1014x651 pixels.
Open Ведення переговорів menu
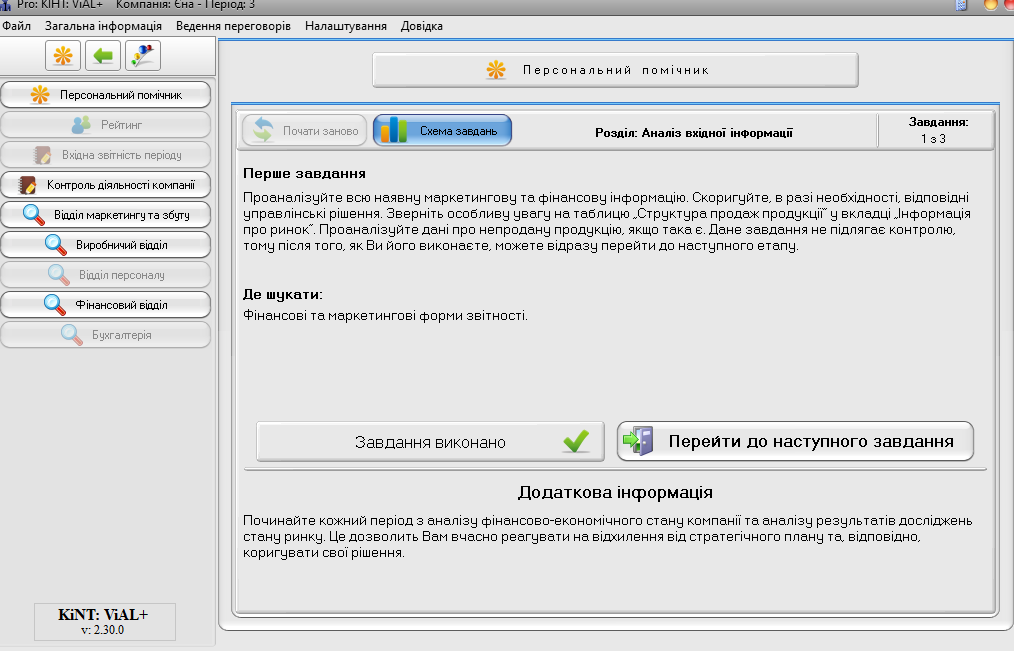pyautogui.click(x=233, y=26)
